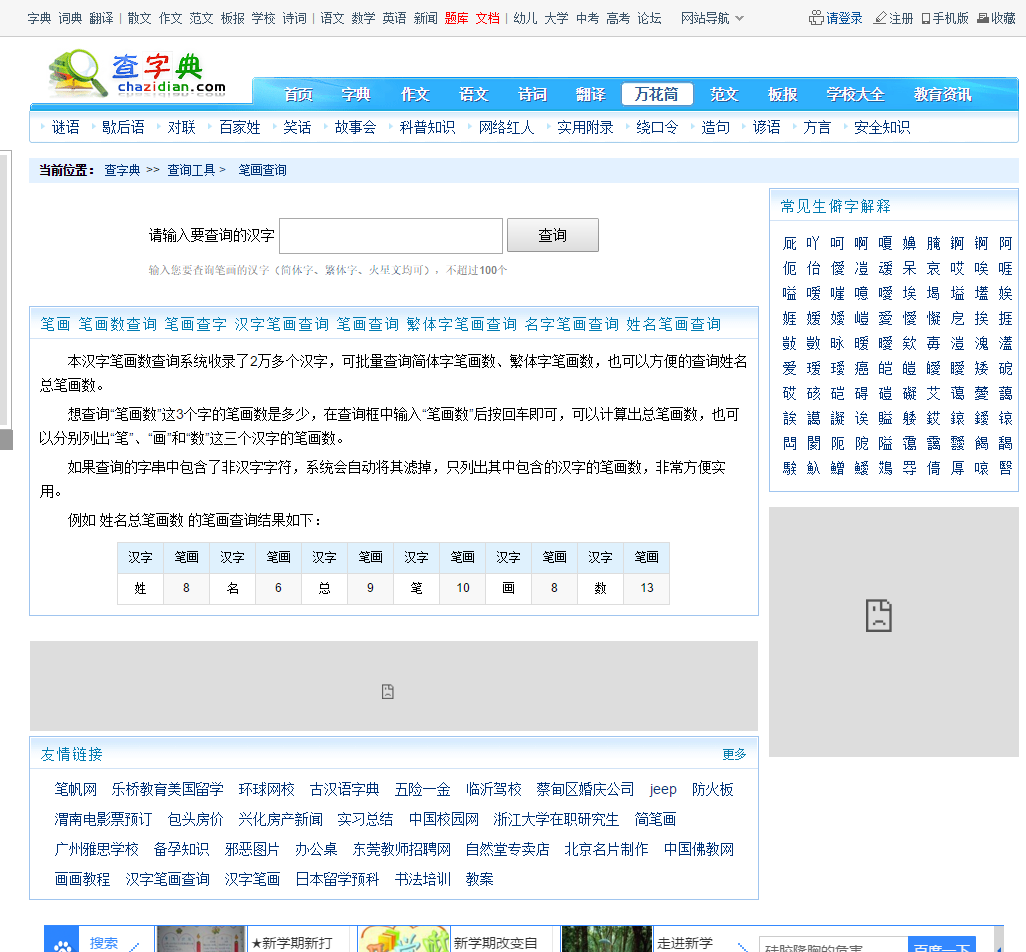Click the broken image icon in right sidebar

(x=878, y=615)
